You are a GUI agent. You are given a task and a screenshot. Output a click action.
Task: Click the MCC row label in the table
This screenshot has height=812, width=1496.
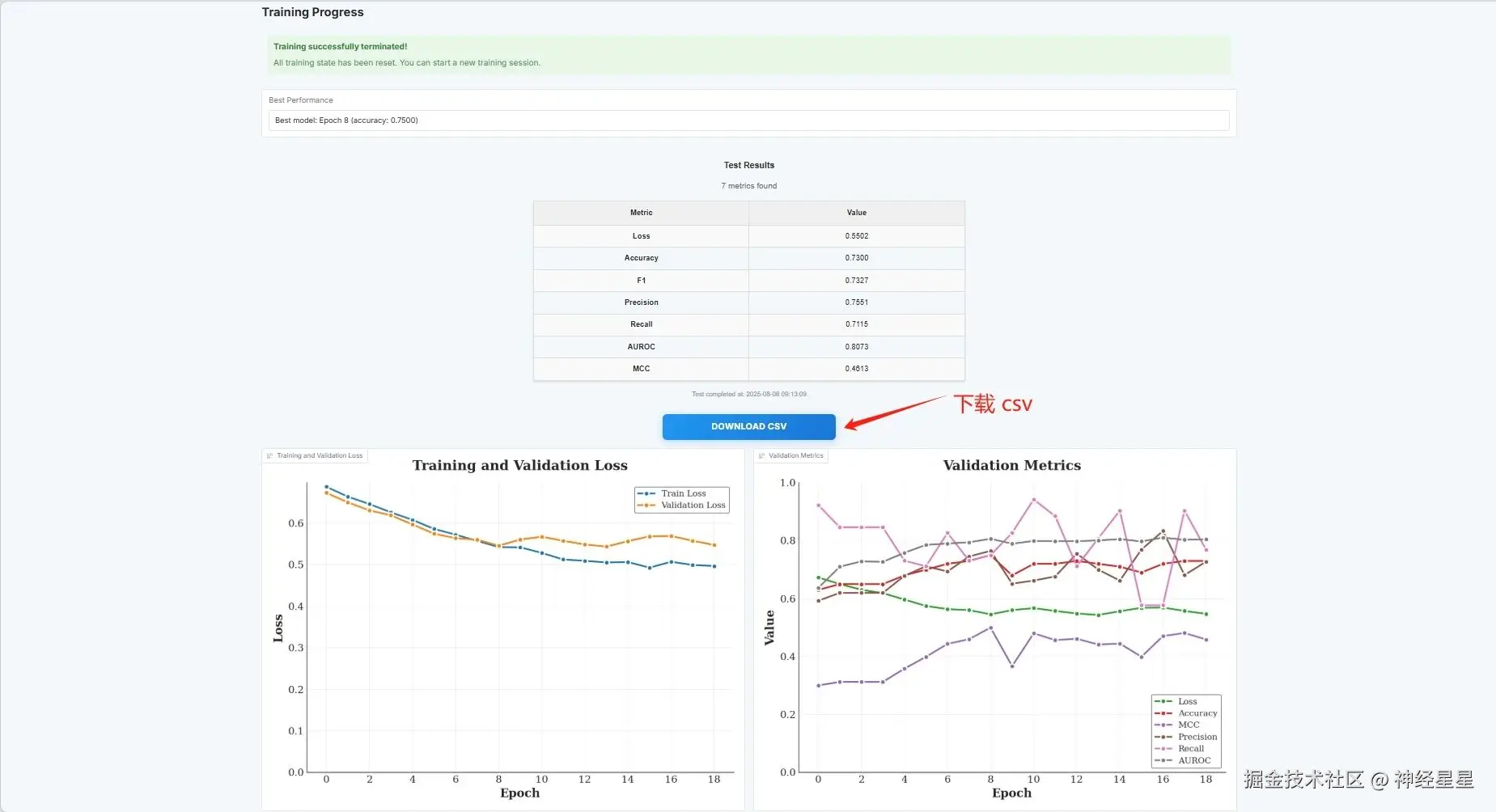641,369
